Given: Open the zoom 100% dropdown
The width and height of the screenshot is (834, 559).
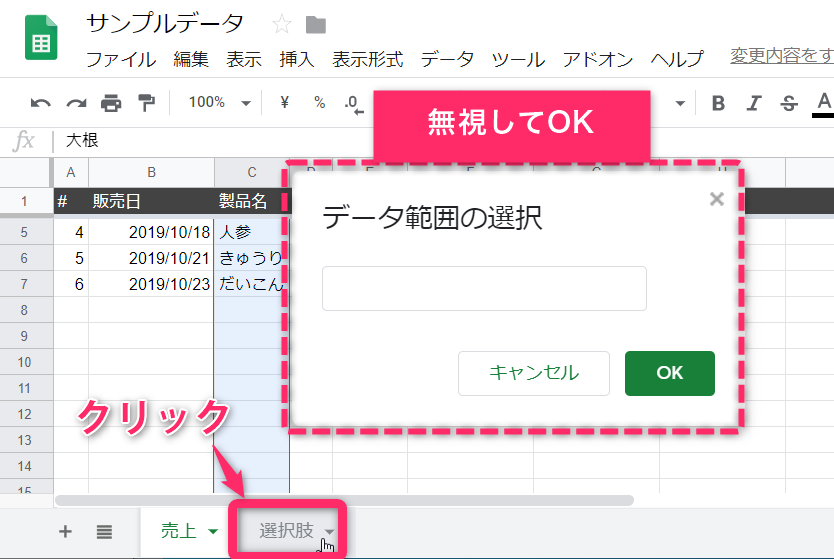Looking at the screenshot, I should 220,102.
